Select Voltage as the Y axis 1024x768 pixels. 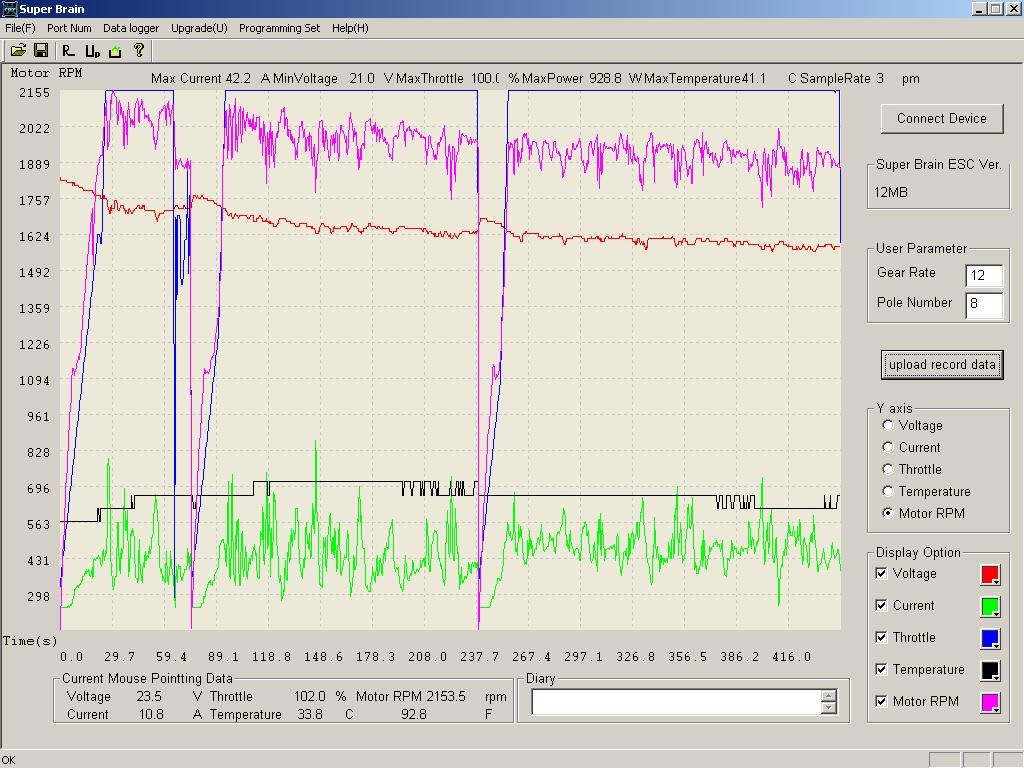[888, 425]
